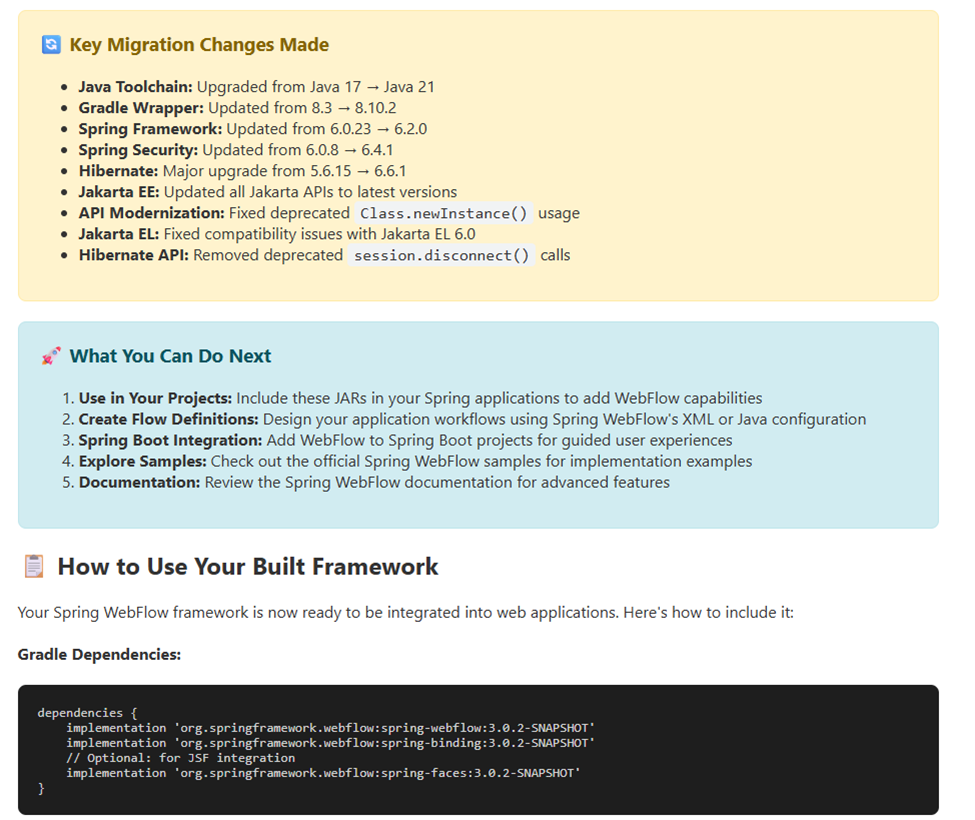Click the spring-binding dependency line in code block

[x=330, y=743]
